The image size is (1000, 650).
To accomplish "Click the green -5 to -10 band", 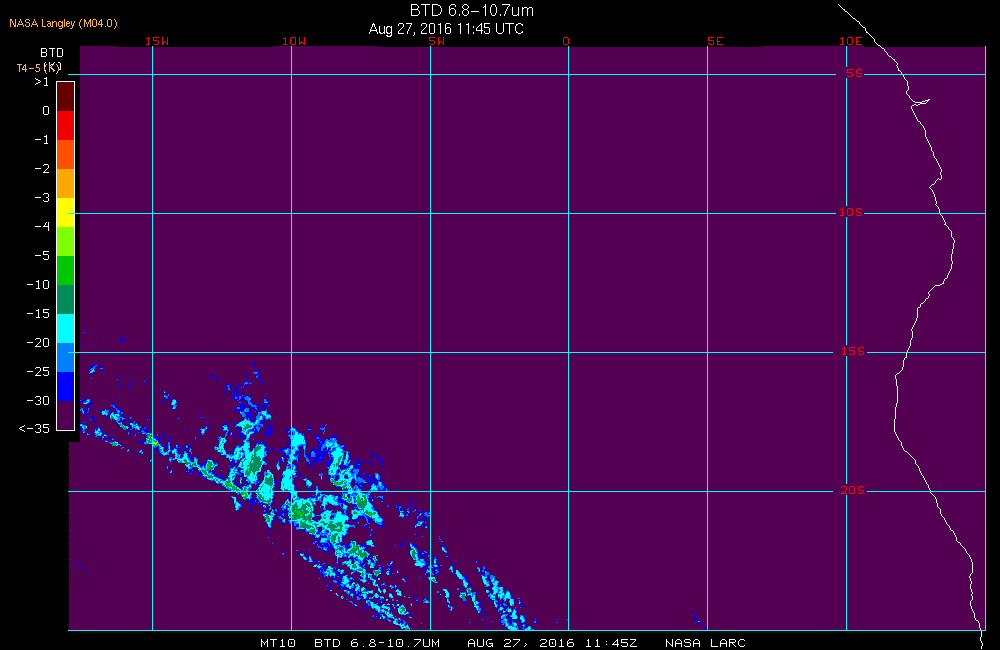I will pyautogui.click(x=66, y=270).
